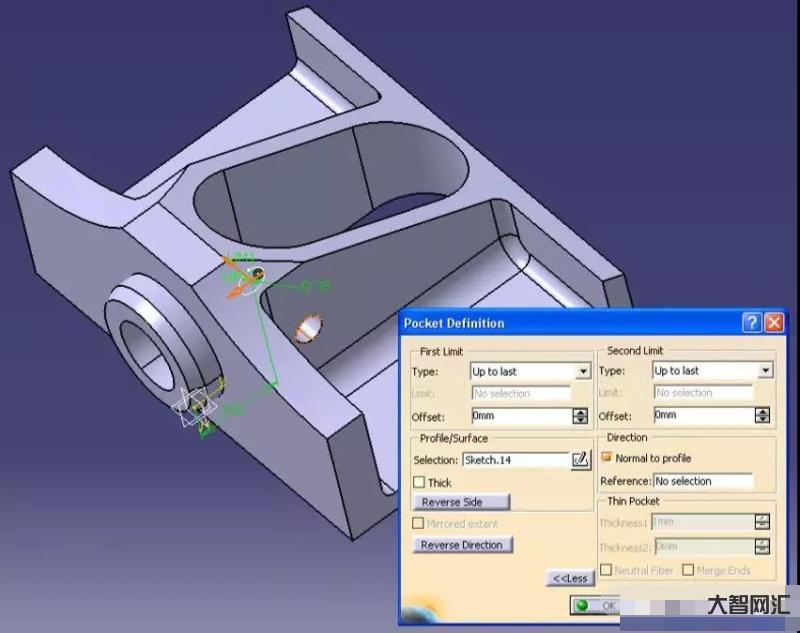Select the small circular pocket profile
Screen dimensions: 800x633
309,328
